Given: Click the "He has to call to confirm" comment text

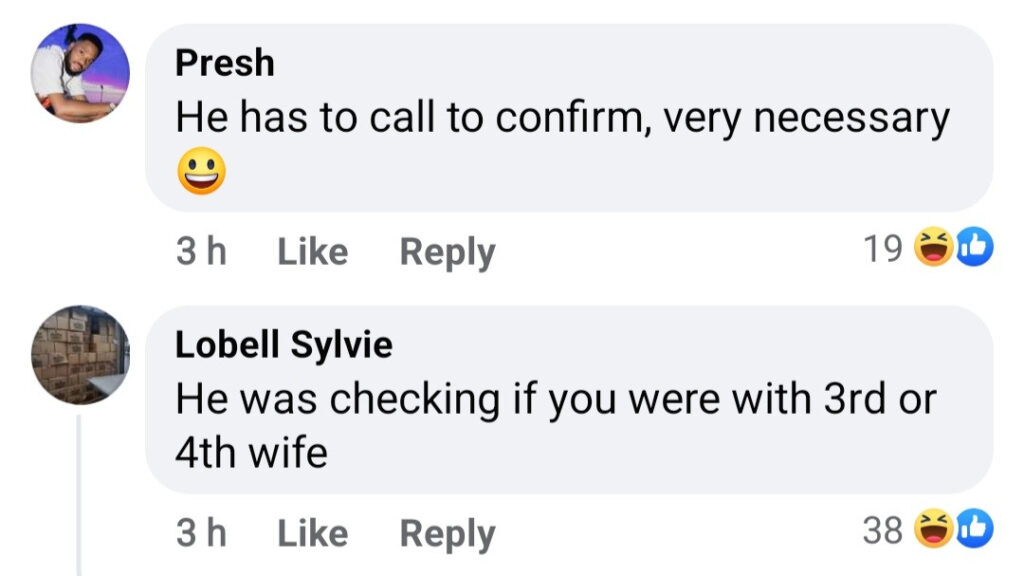Looking at the screenshot, I should point(560,119).
